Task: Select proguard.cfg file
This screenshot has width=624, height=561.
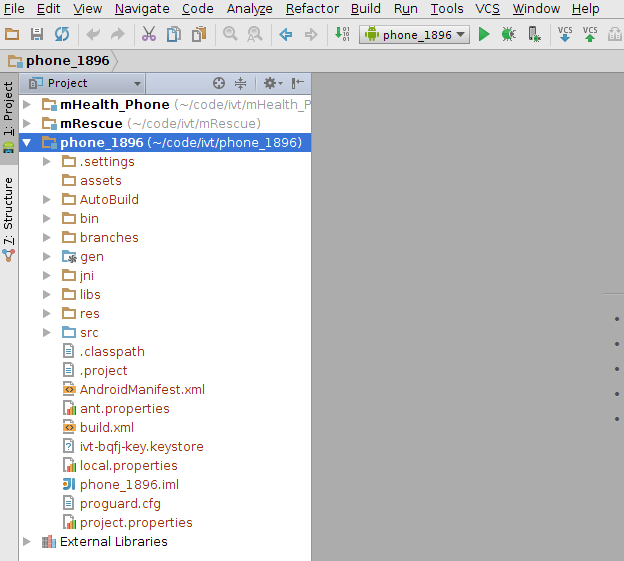Action: point(120,504)
